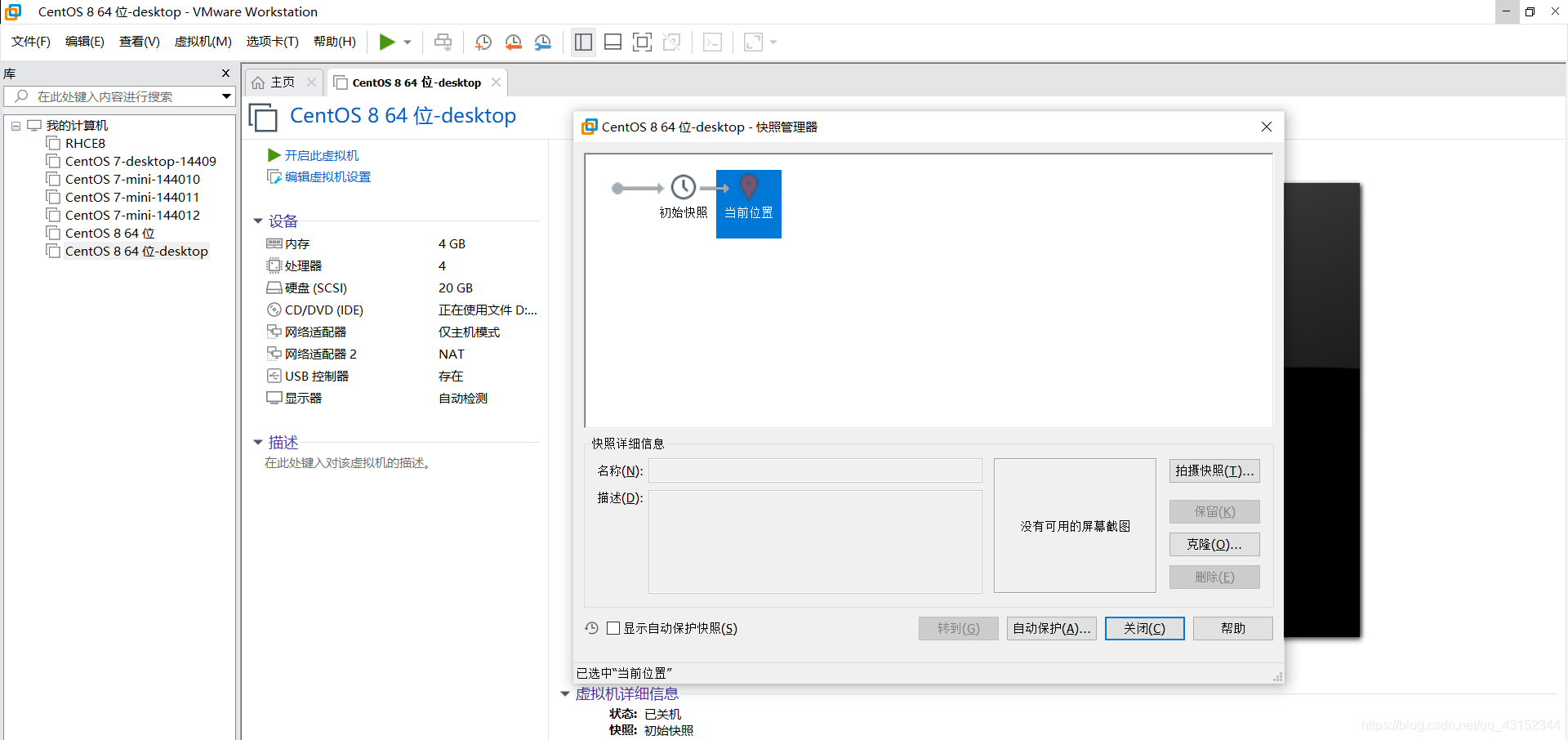This screenshot has height=740, width=1568.
Task: Close the 主页 tab
Action: click(x=311, y=82)
